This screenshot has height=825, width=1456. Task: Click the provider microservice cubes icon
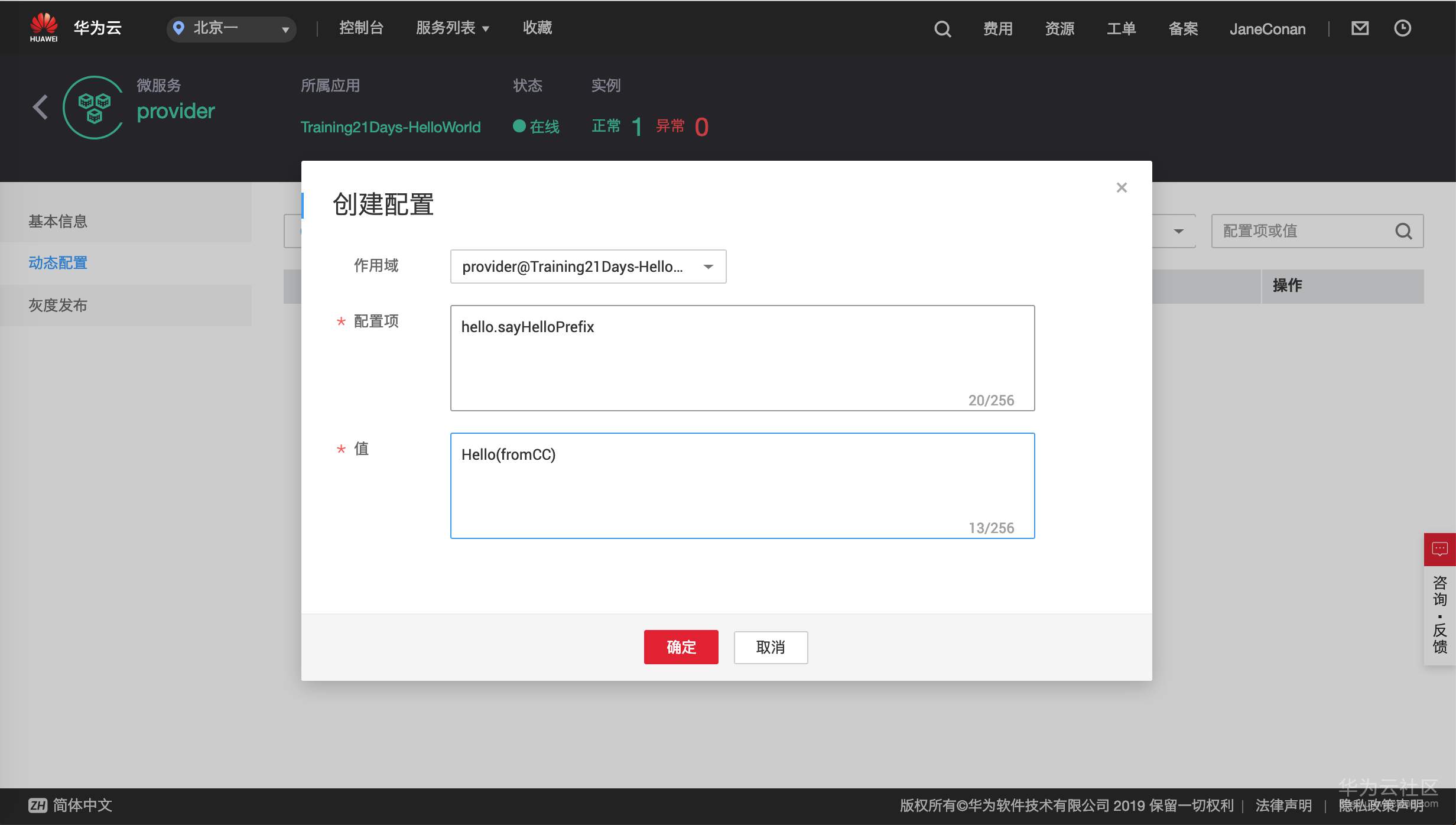[x=94, y=108]
